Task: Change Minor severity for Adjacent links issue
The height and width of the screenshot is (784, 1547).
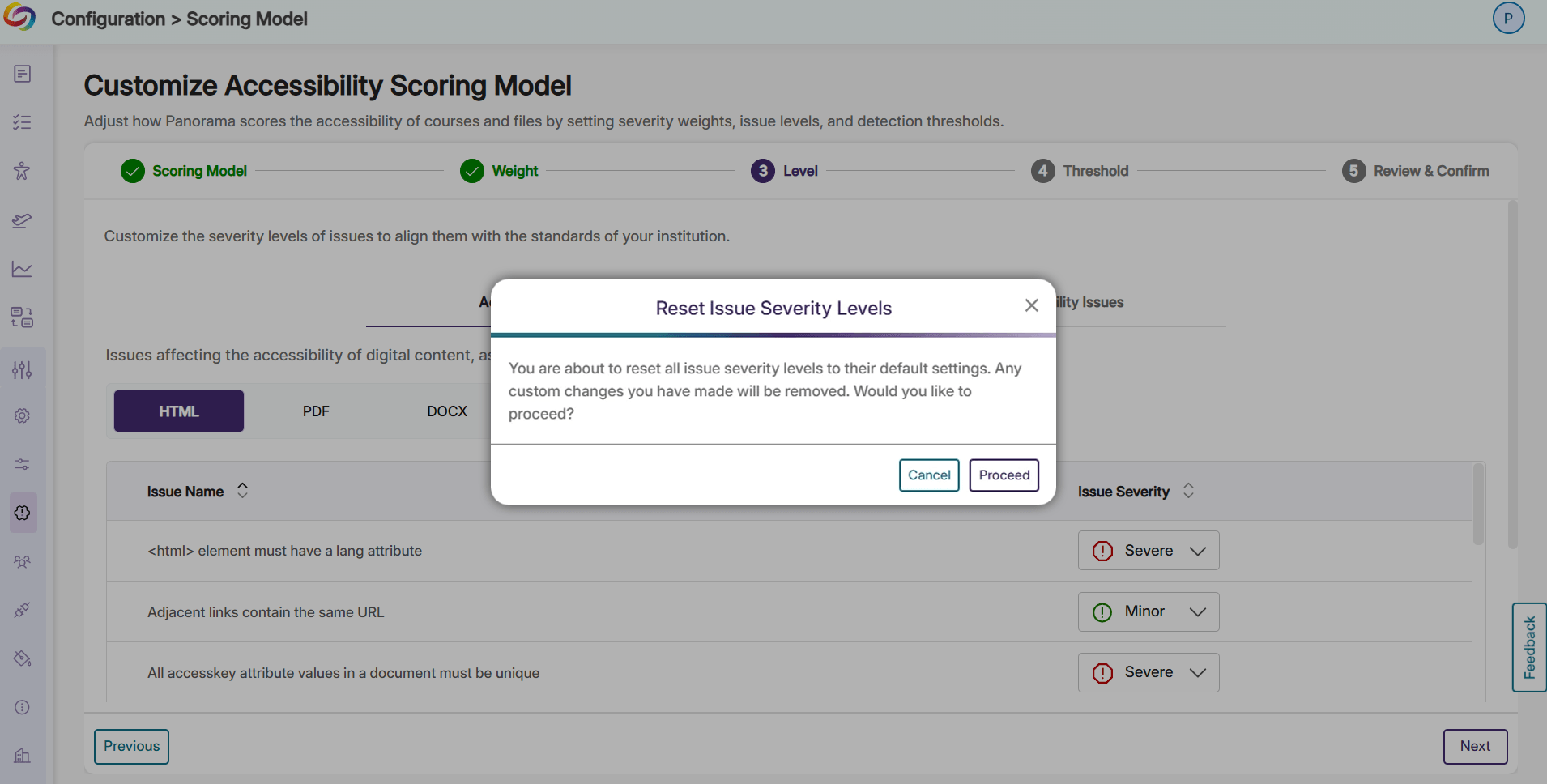Action: [1148, 611]
